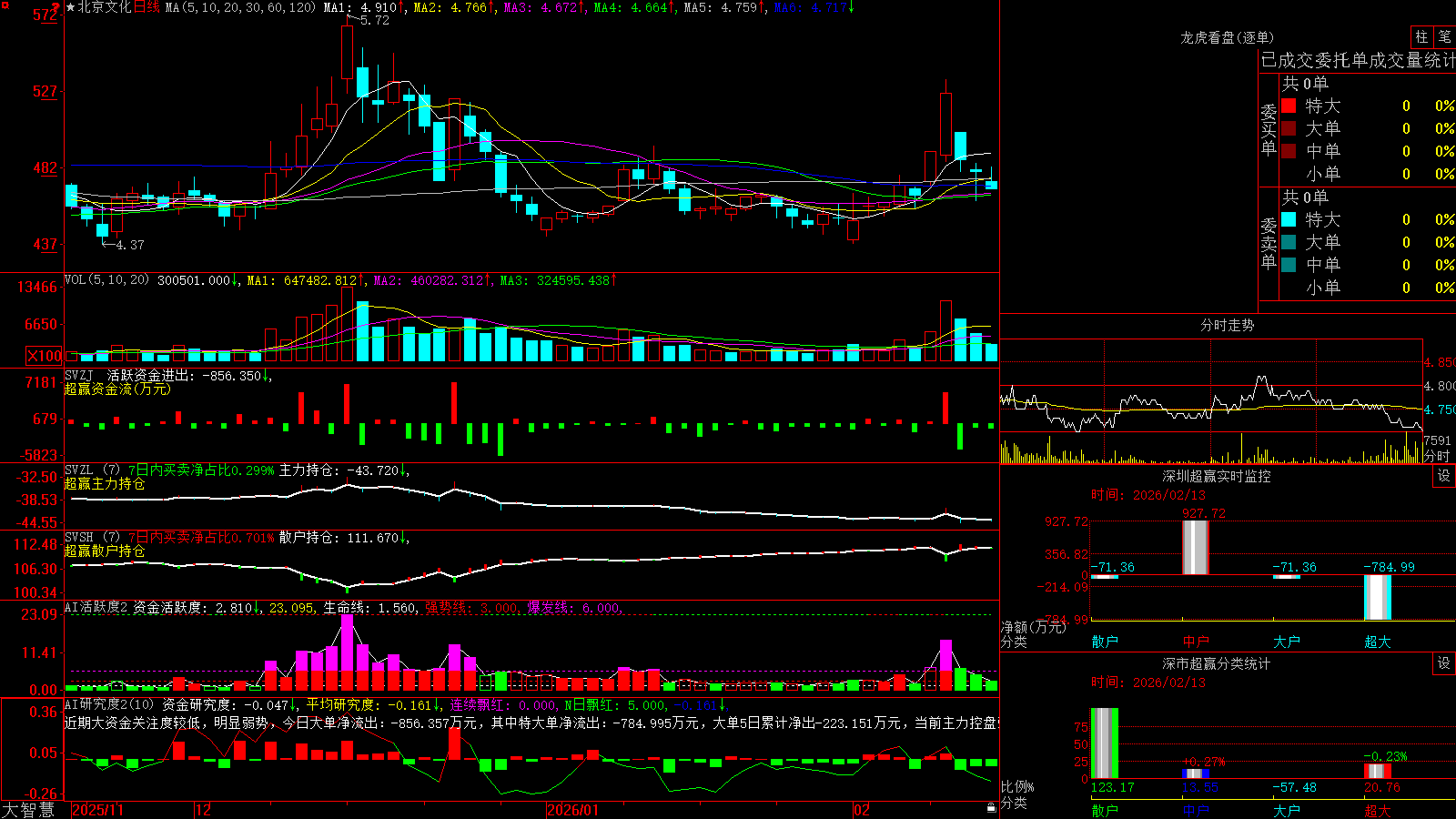Click the teal 中单 sell order swatch
The height and width of the screenshot is (819, 1456).
click(x=1289, y=265)
